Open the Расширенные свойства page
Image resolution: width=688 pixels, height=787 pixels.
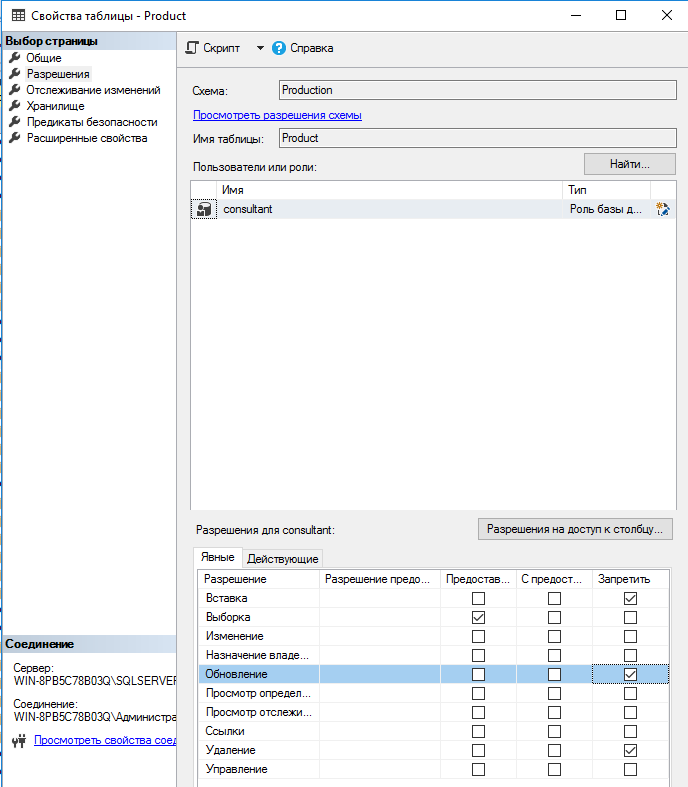87,138
